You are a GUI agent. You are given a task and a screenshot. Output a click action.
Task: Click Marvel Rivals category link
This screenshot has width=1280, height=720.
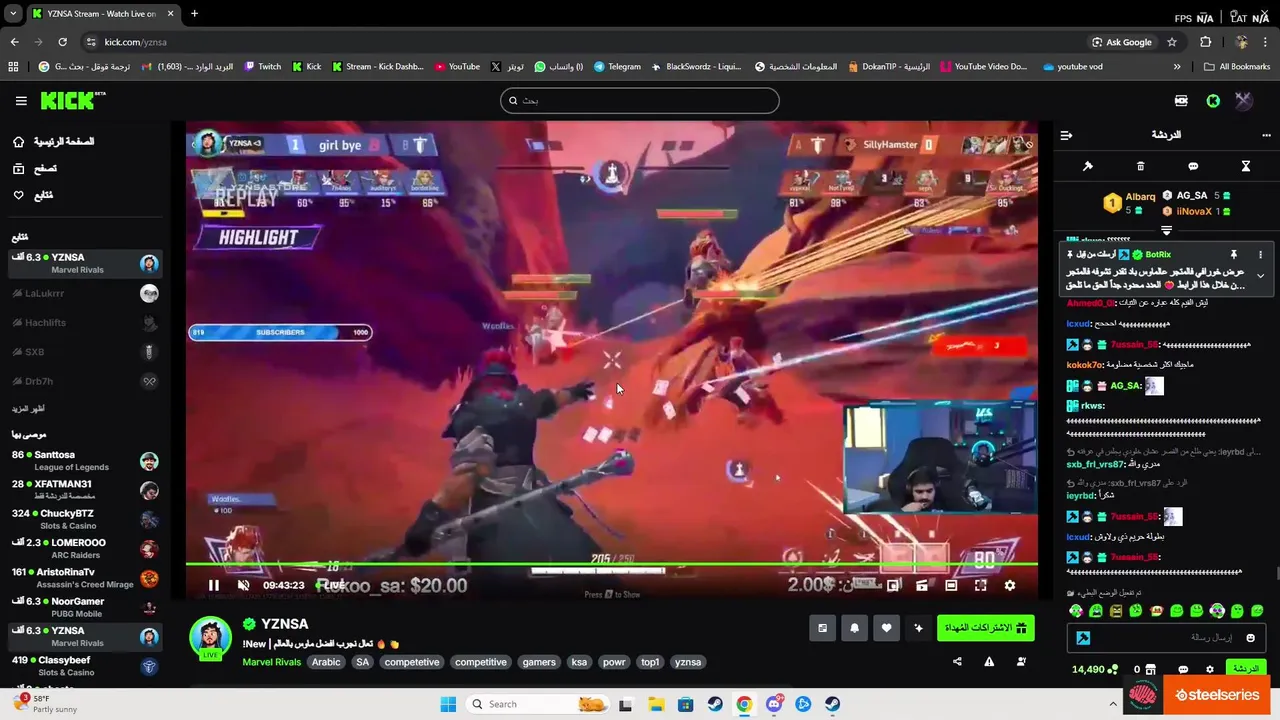(x=273, y=662)
